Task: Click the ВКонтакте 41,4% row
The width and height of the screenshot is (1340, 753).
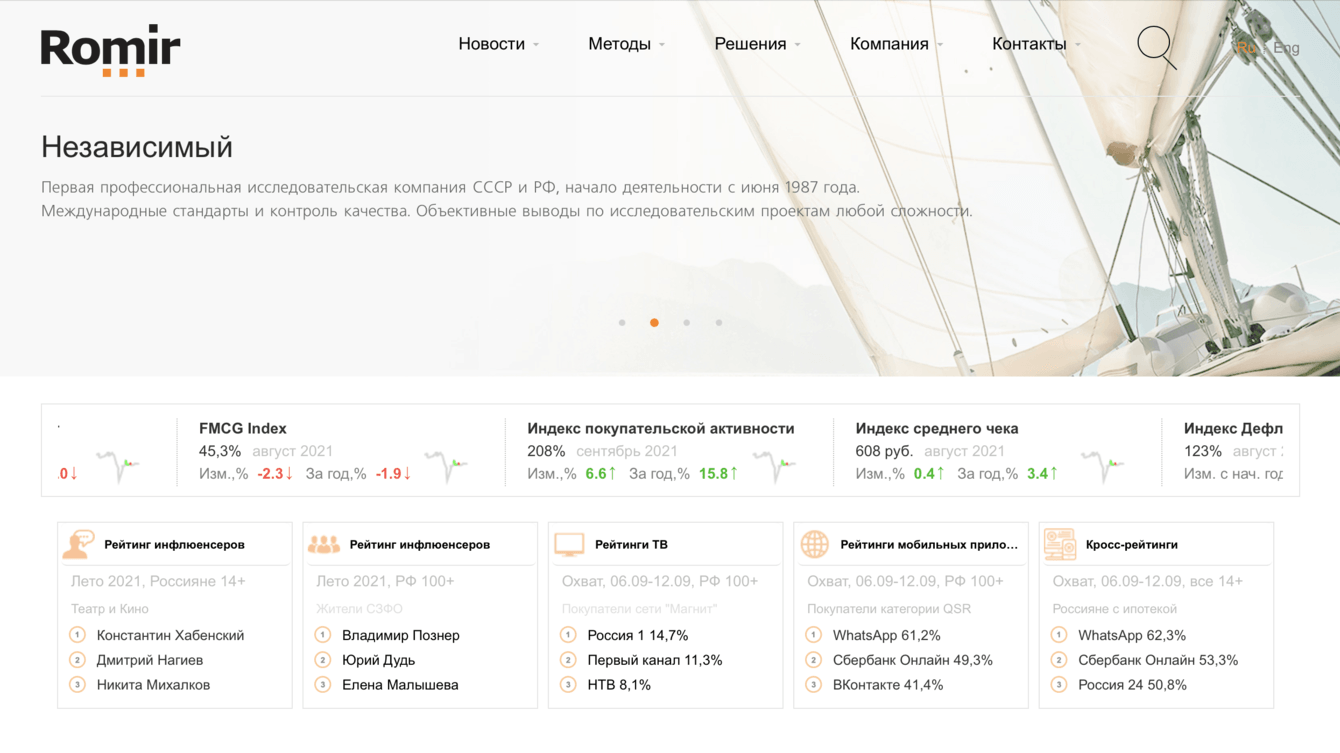Action: (888, 685)
